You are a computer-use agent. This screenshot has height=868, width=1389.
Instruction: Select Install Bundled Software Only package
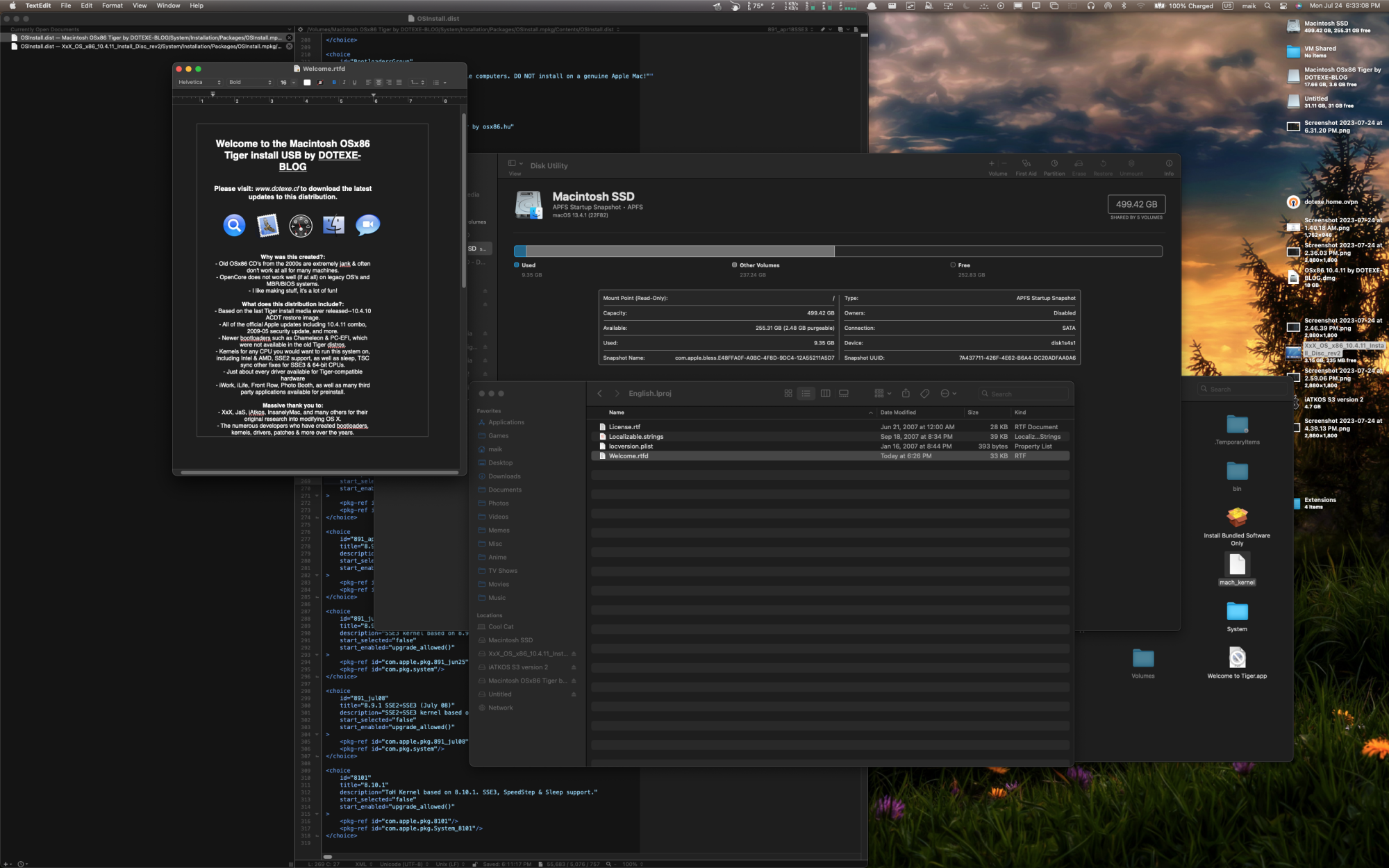click(1237, 526)
